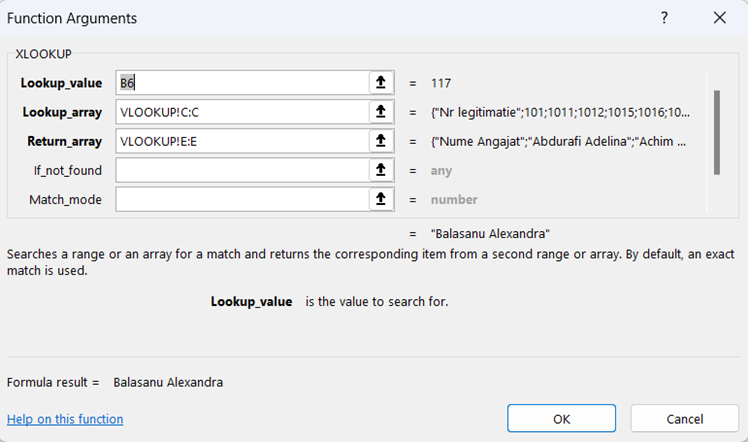Click the bold Lookup_value argument label
Viewport: 748px width, 442px height.
click(x=60, y=83)
